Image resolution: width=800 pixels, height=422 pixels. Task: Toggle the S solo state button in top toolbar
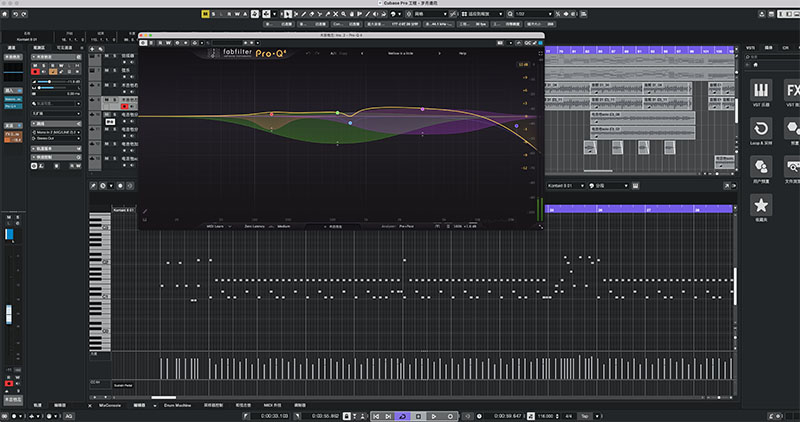click(213, 14)
